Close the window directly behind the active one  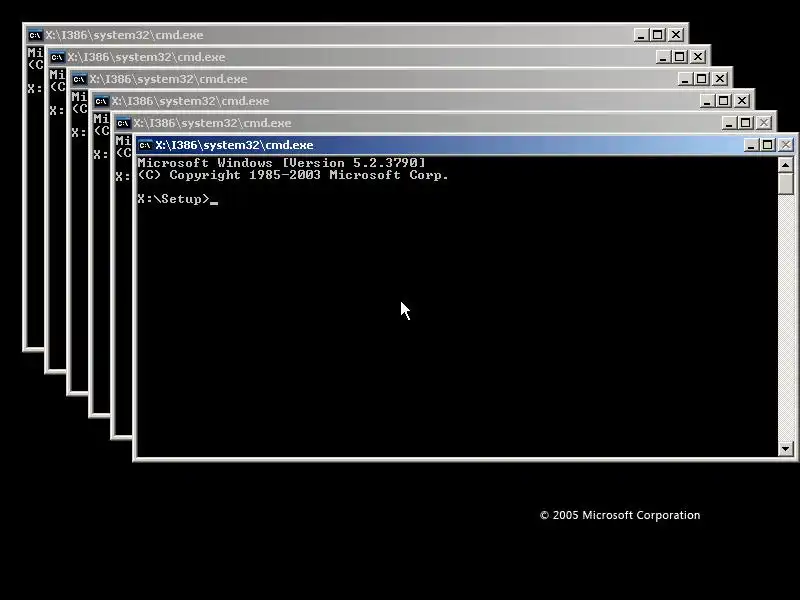(x=764, y=123)
